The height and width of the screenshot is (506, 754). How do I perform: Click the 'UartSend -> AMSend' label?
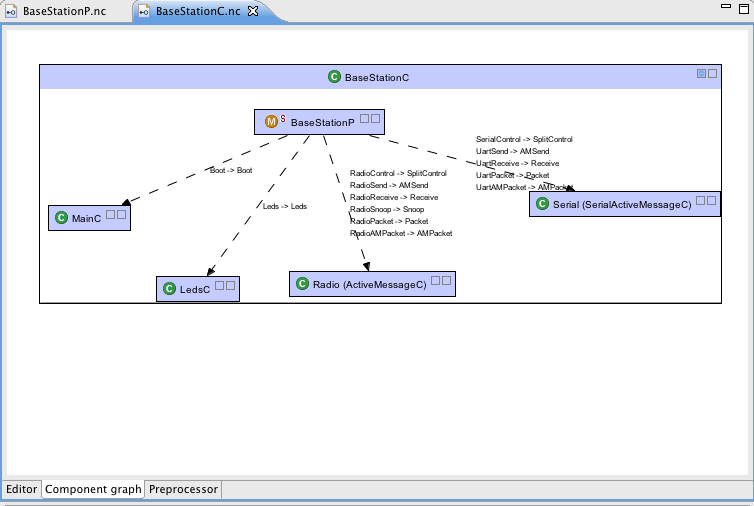(x=513, y=151)
